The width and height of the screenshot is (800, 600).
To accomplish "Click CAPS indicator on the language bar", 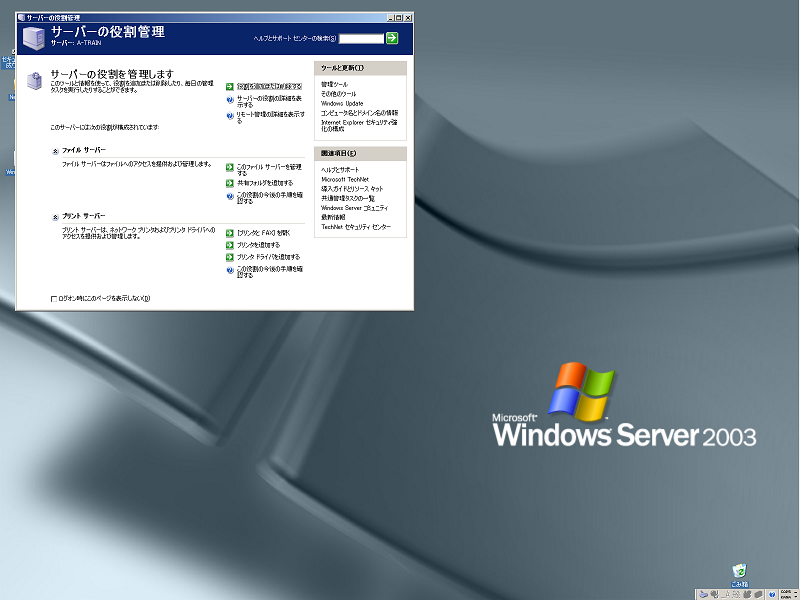I will pyautogui.click(x=786, y=592).
